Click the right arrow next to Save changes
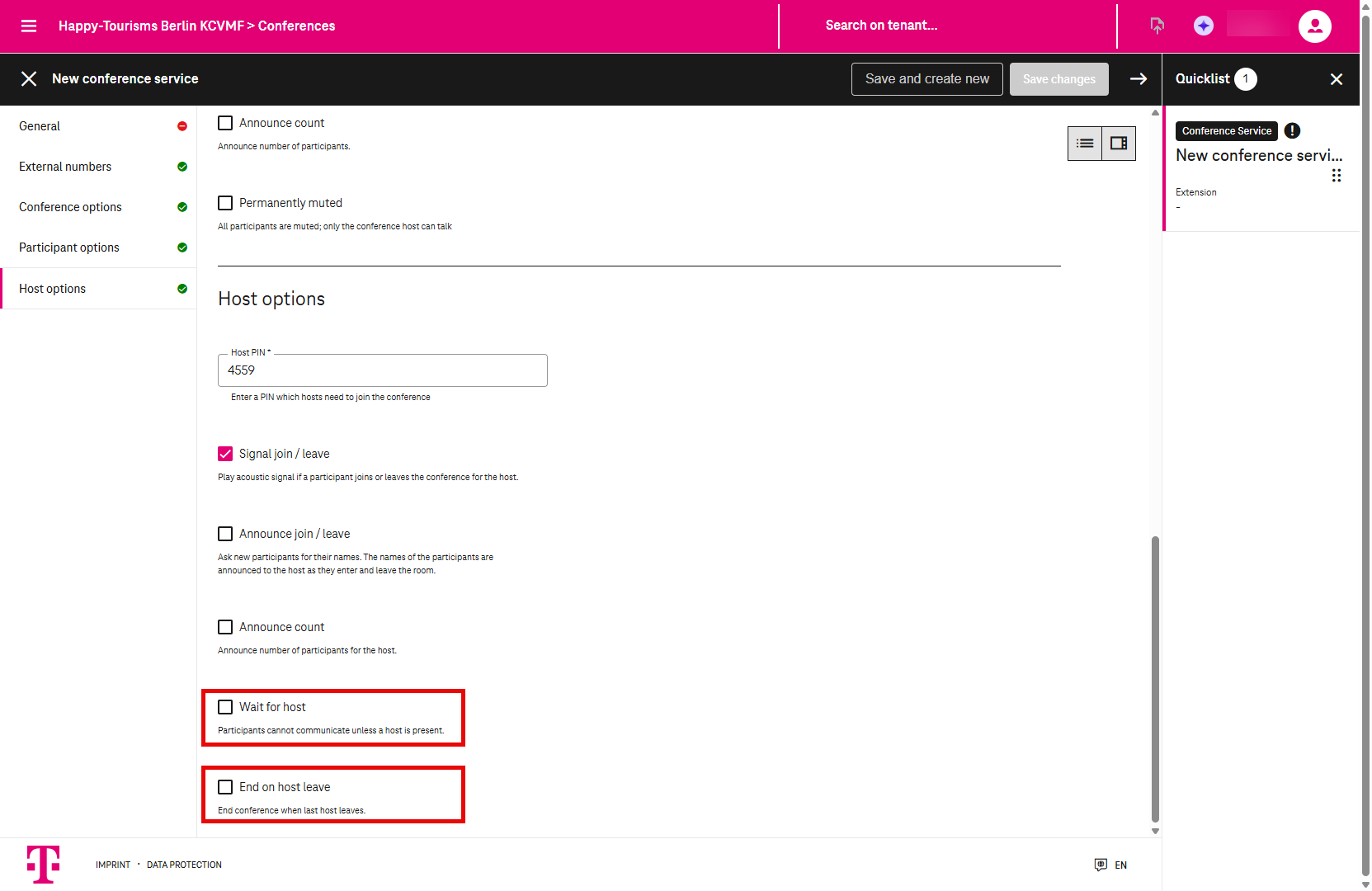 pos(1139,78)
